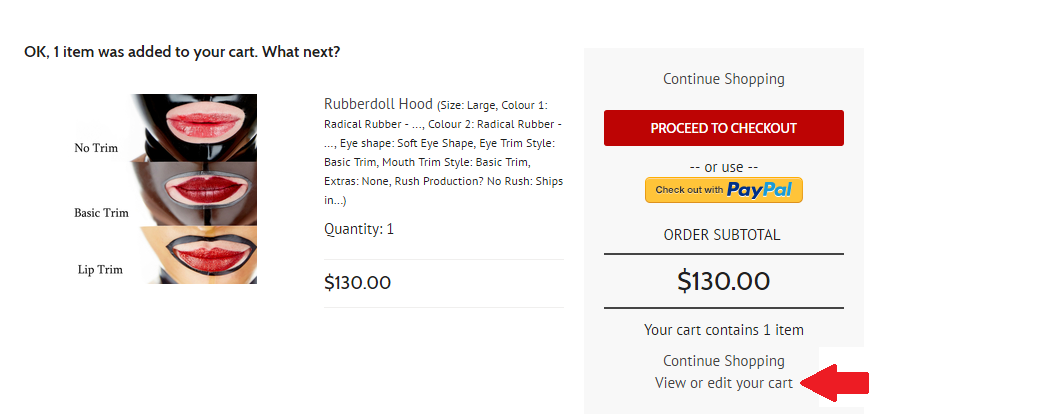Click the red PROCEED TO CHECKOUT button
The image size is (1060, 414).
pos(723,128)
